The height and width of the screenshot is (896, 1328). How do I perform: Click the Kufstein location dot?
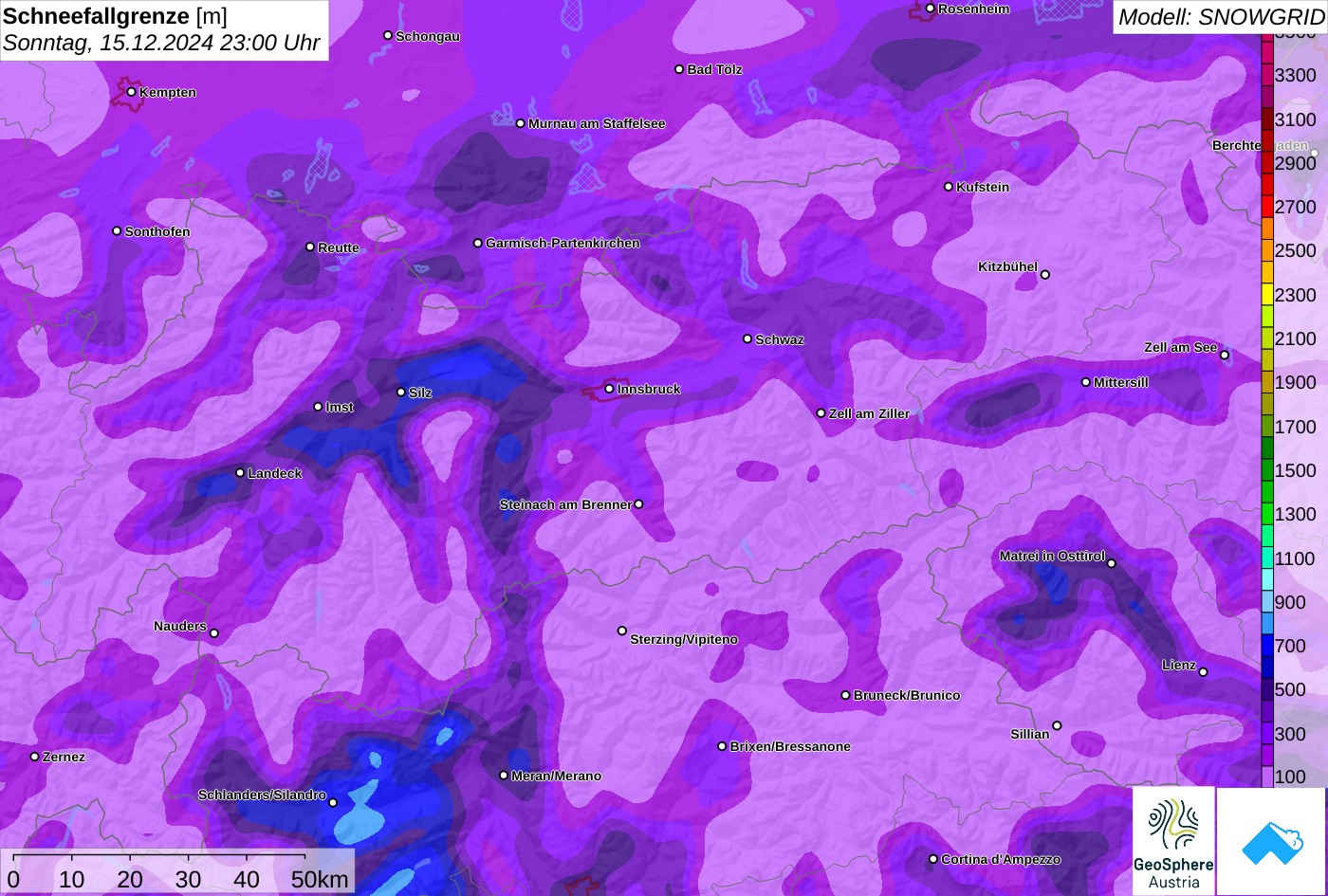[949, 187]
